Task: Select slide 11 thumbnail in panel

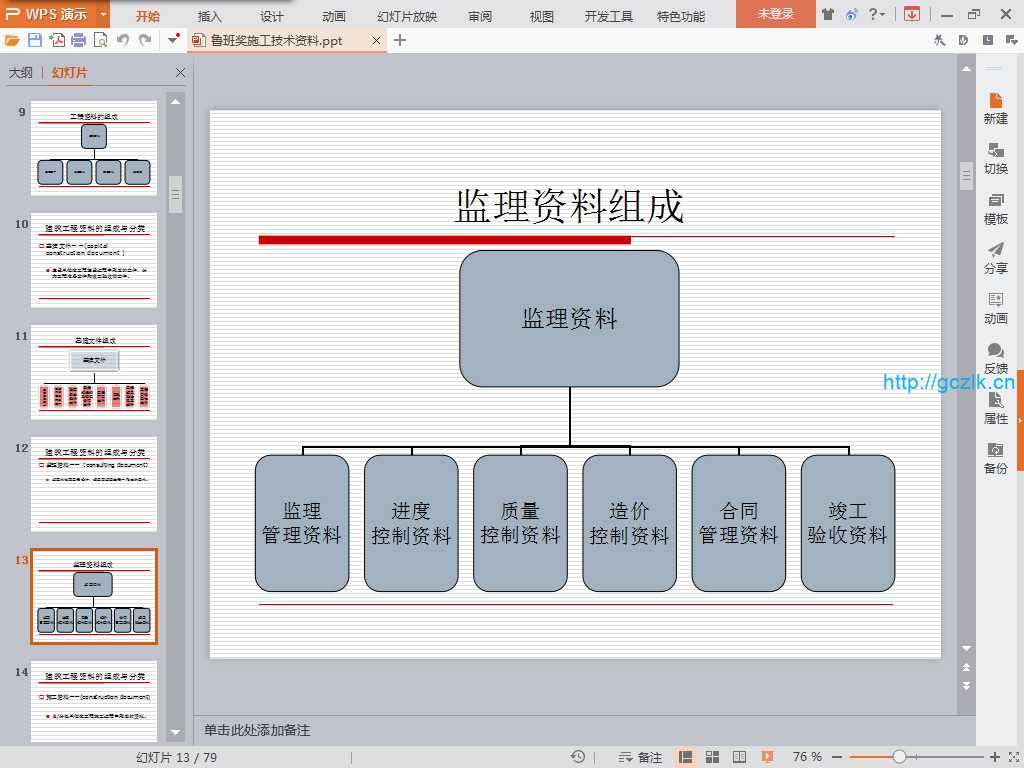Action: 94,371
